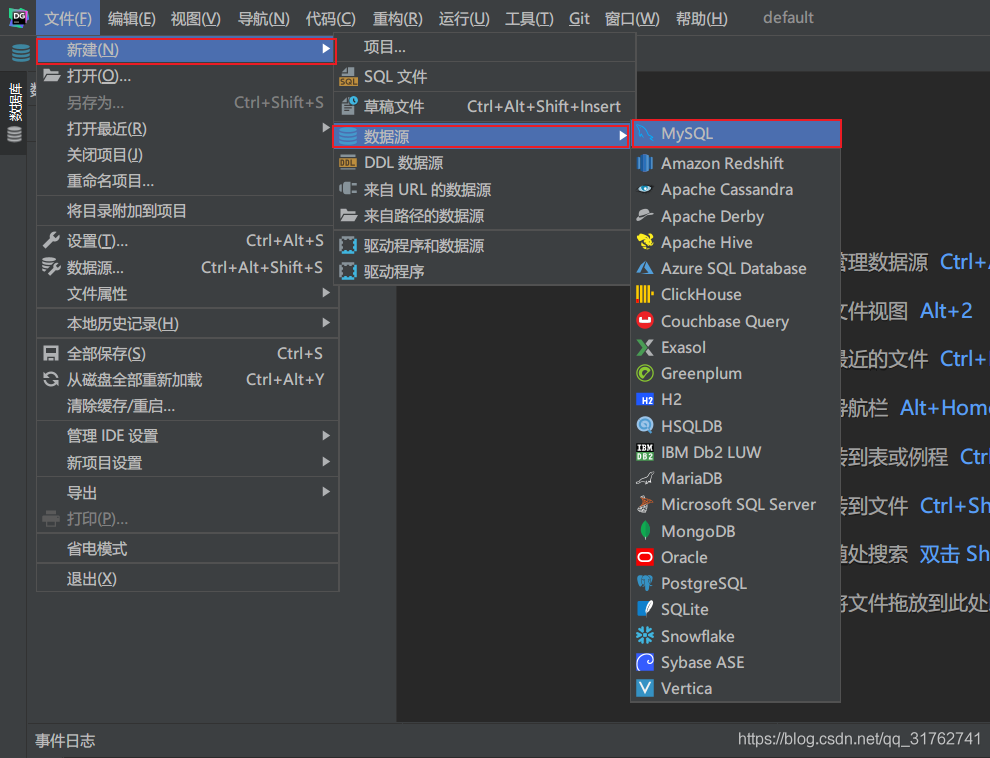Choose 项目... in New submenu
Image resolution: width=990 pixels, height=758 pixels.
pos(484,47)
